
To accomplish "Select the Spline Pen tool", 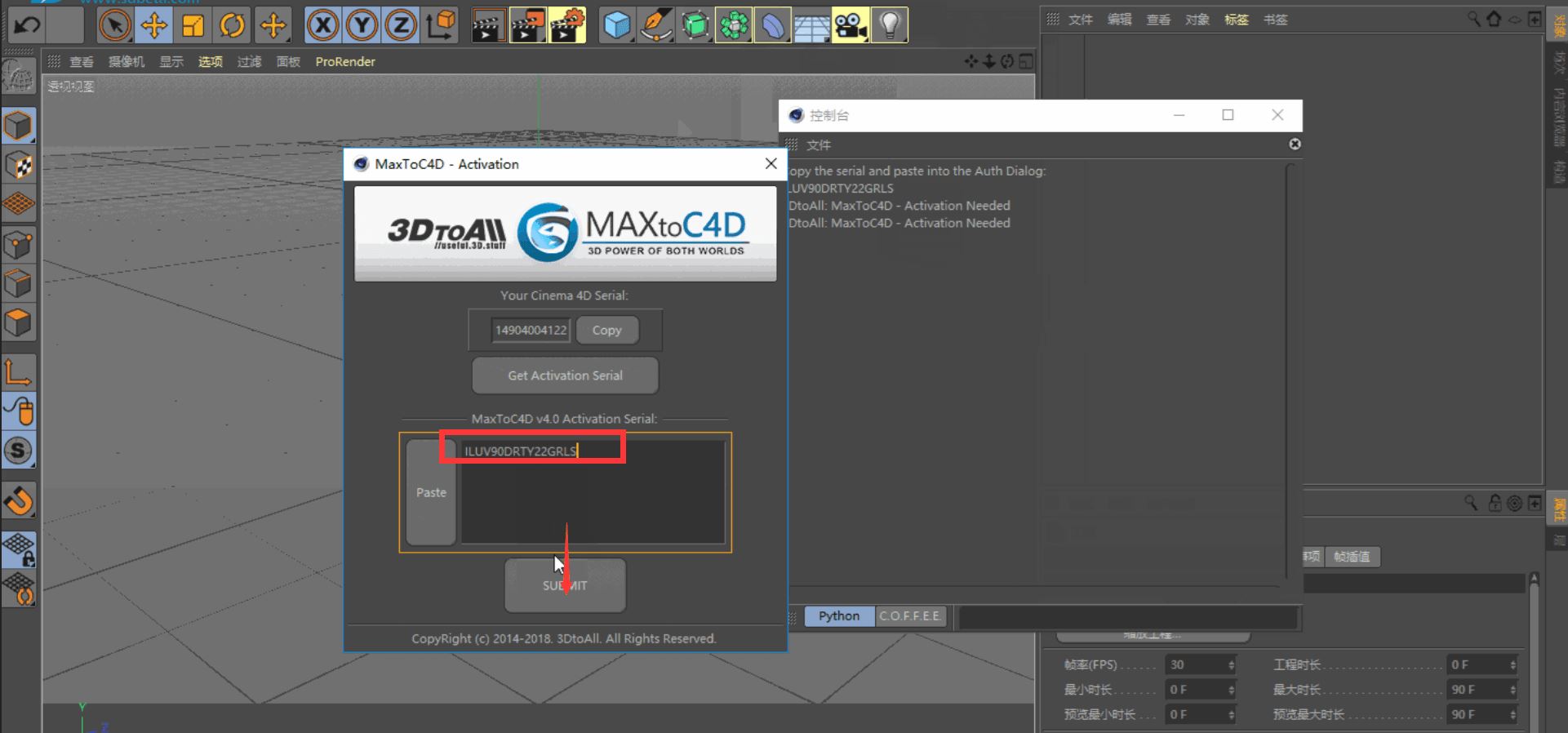I will click(655, 25).
